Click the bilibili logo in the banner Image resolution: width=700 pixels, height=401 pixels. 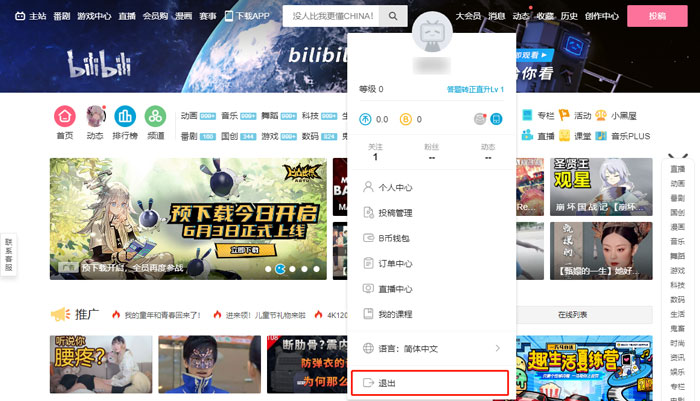tap(99, 63)
